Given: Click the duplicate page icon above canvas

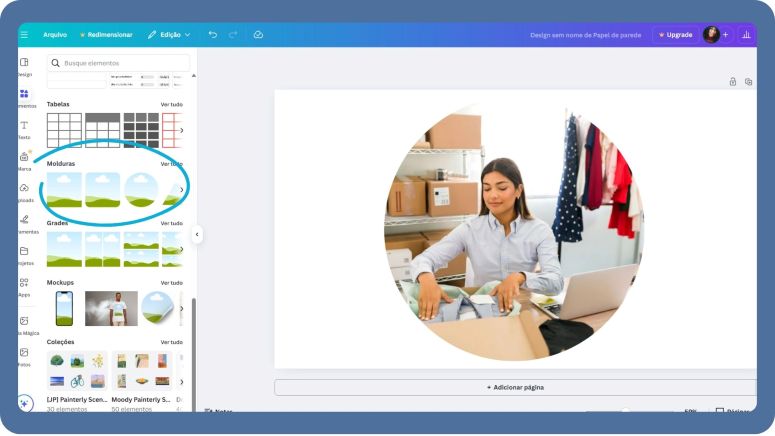Looking at the screenshot, I should tap(748, 82).
